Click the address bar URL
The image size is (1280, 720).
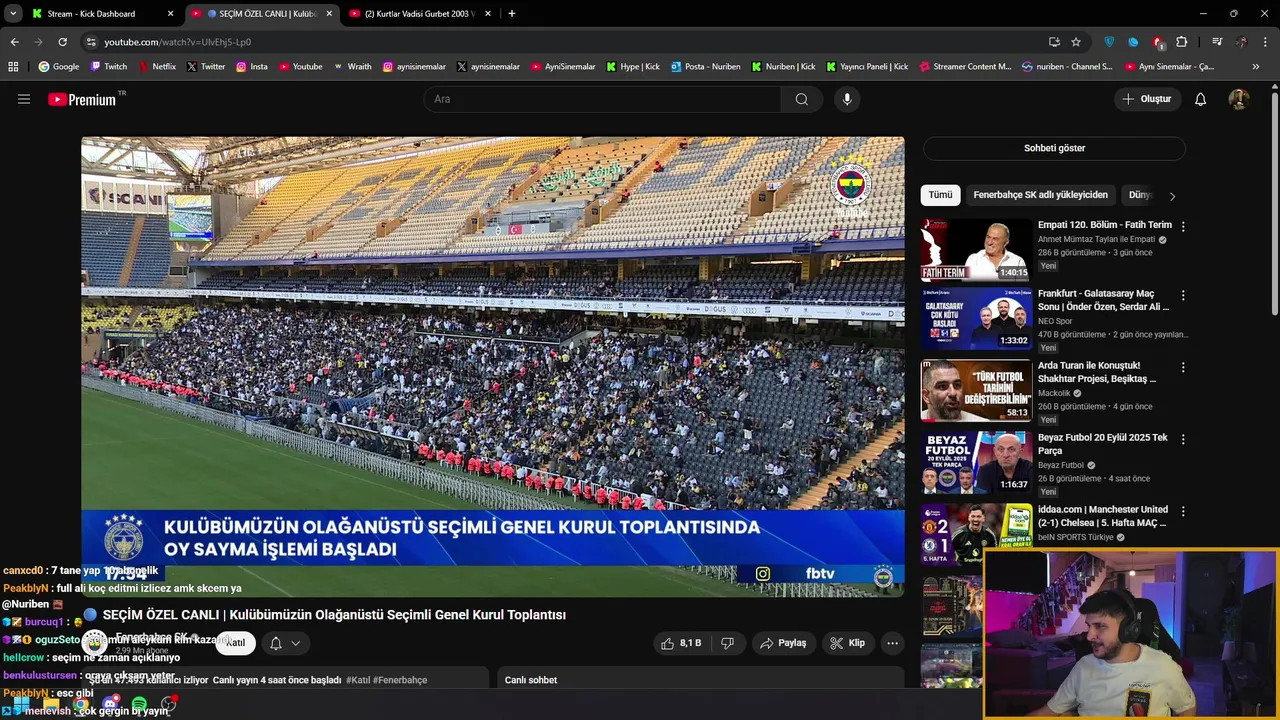177,42
